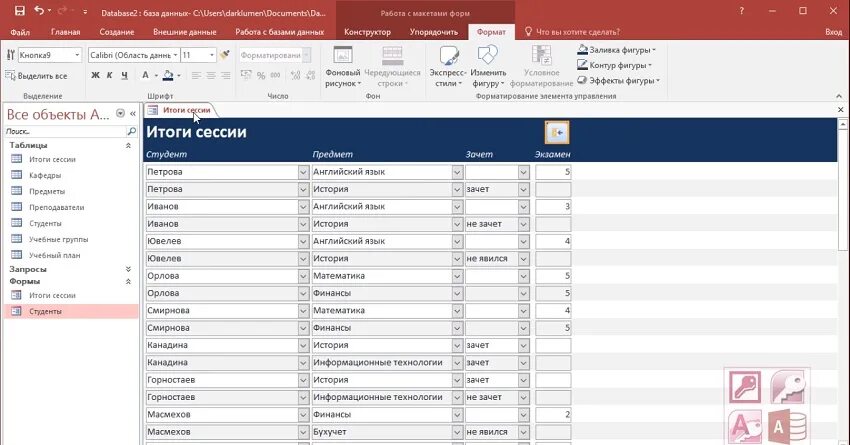Screen dimensions: 850x445
Task: Collapse the navigation pane with double chevron
Action: 133,114
